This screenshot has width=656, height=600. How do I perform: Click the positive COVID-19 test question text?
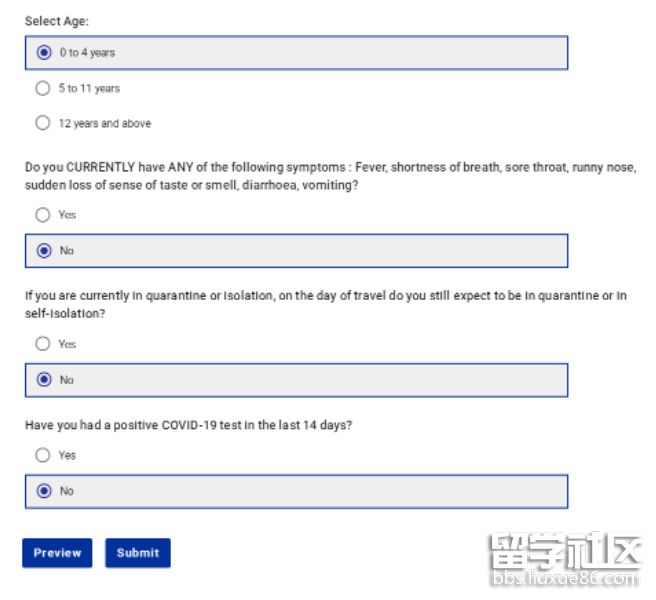point(189,425)
